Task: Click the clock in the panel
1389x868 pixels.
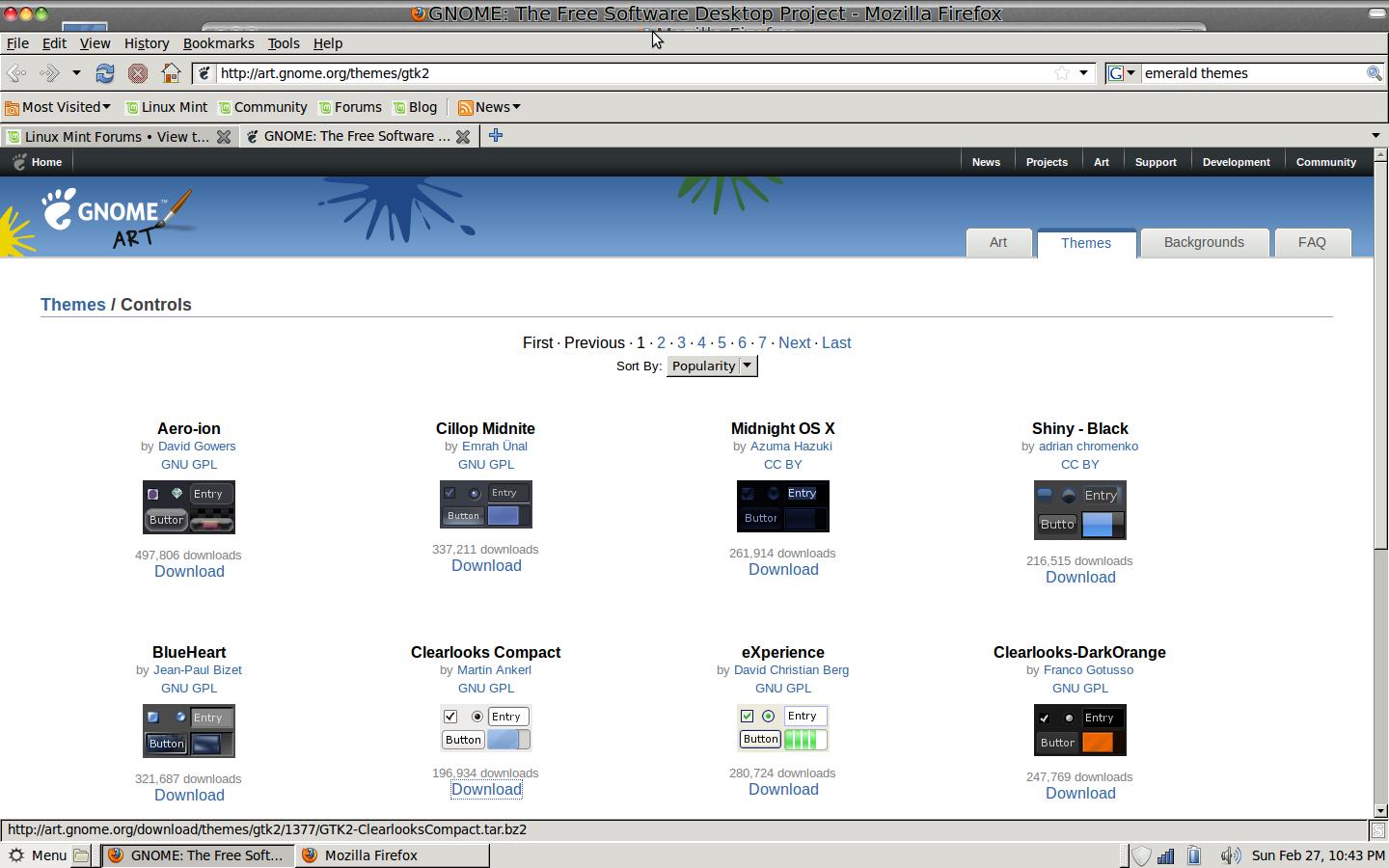Action: (1318, 855)
